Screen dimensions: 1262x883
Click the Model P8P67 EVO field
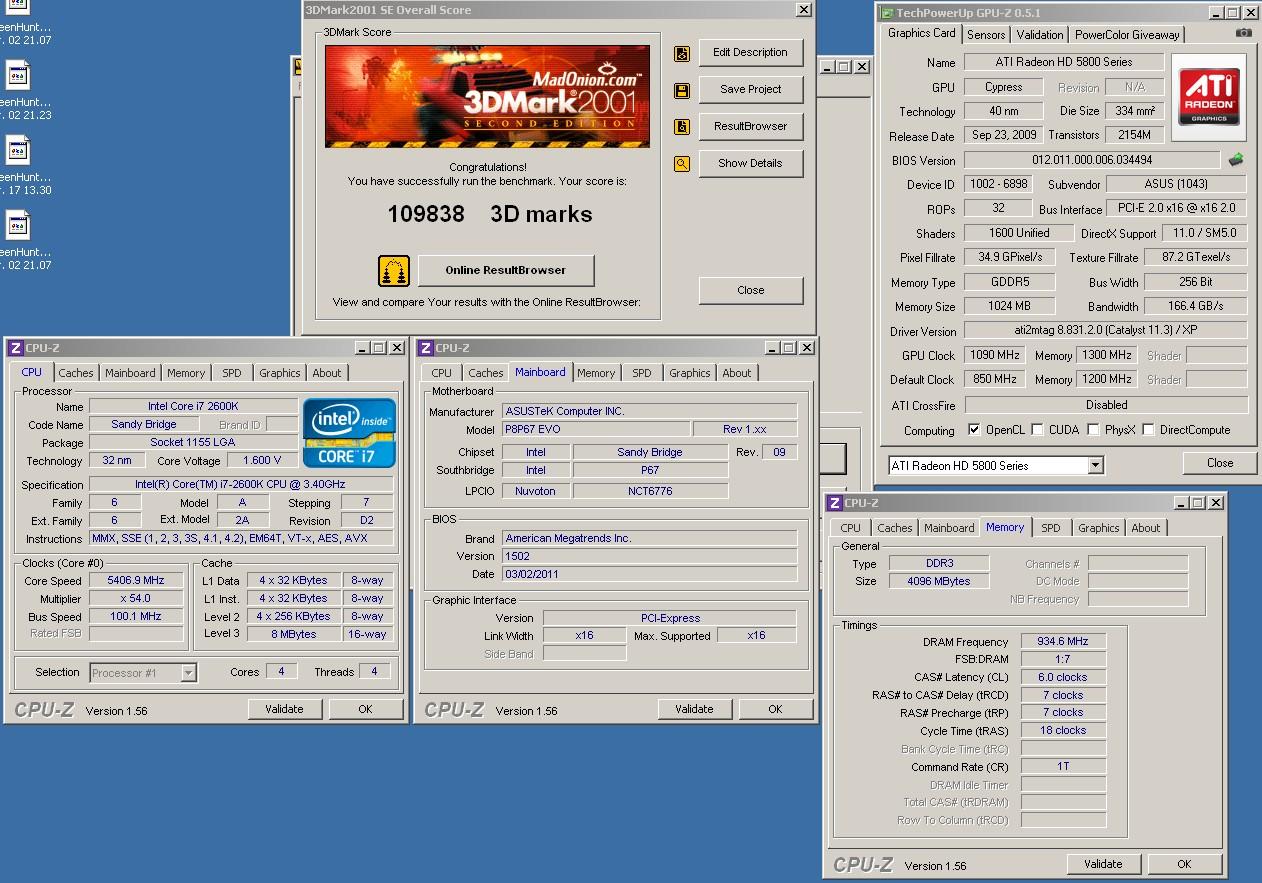[x=598, y=430]
